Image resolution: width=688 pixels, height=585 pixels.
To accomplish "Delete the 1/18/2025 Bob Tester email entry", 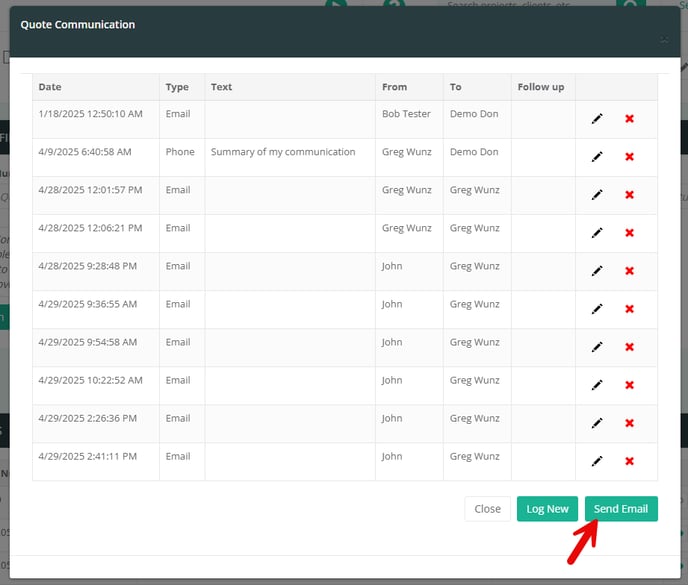I will tap(629, 119).
